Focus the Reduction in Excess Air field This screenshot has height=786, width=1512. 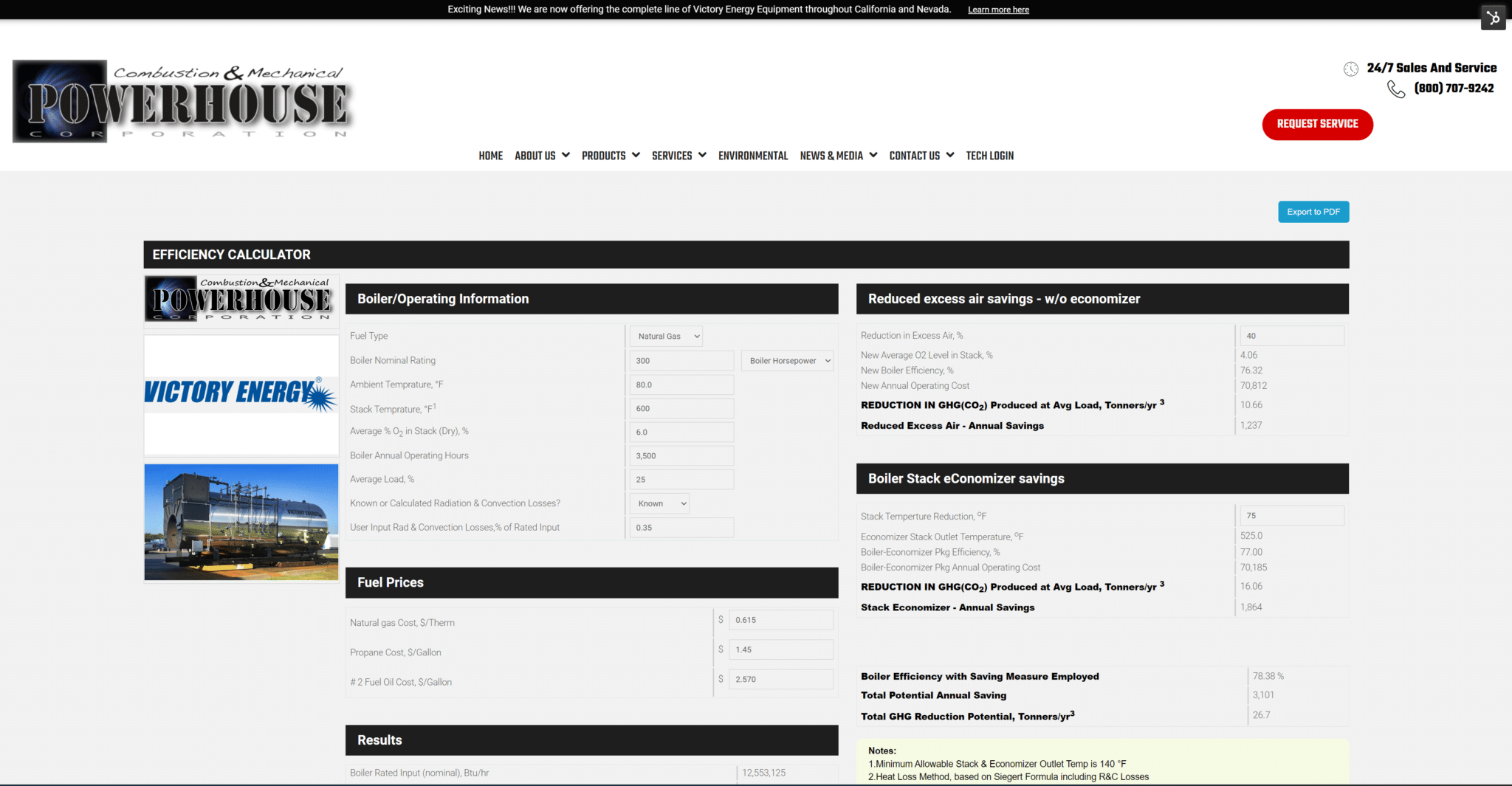click(1291, 337)
